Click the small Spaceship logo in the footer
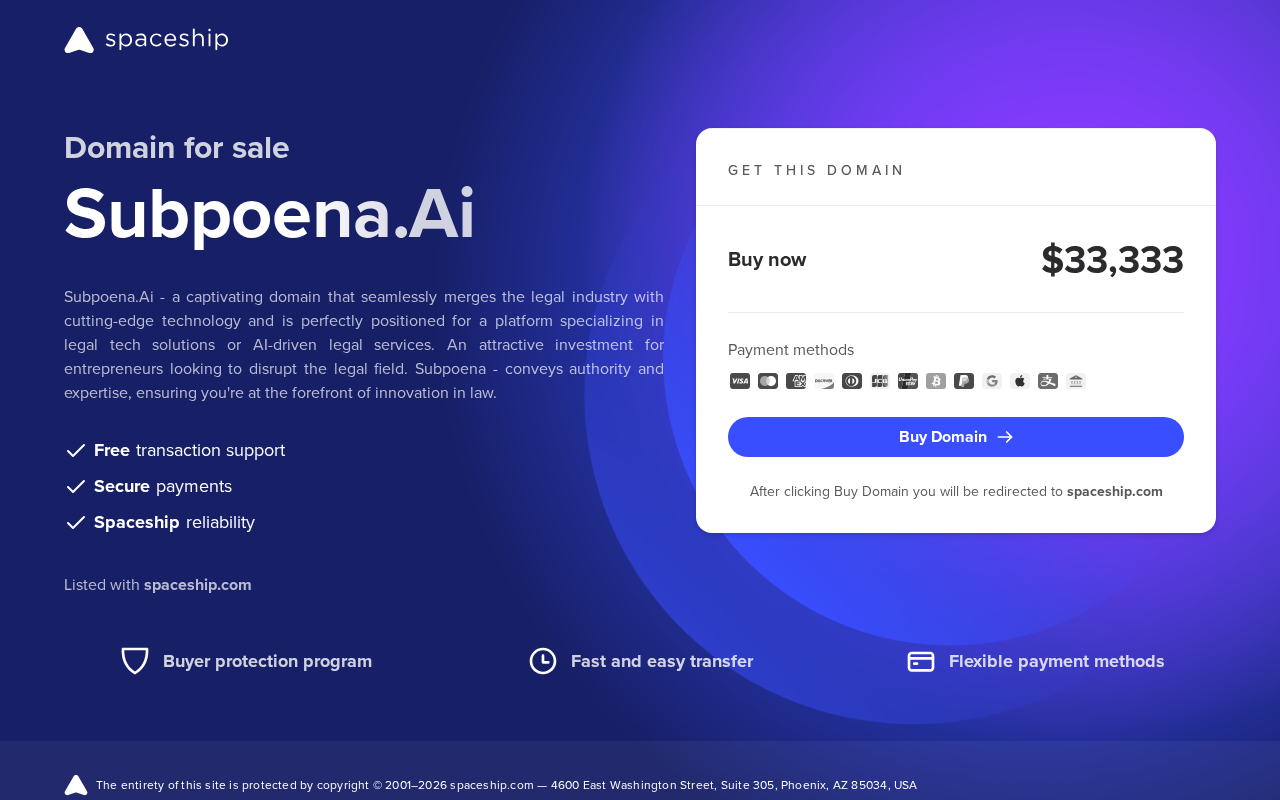The image size is (1280, 800). click(76, 785)
